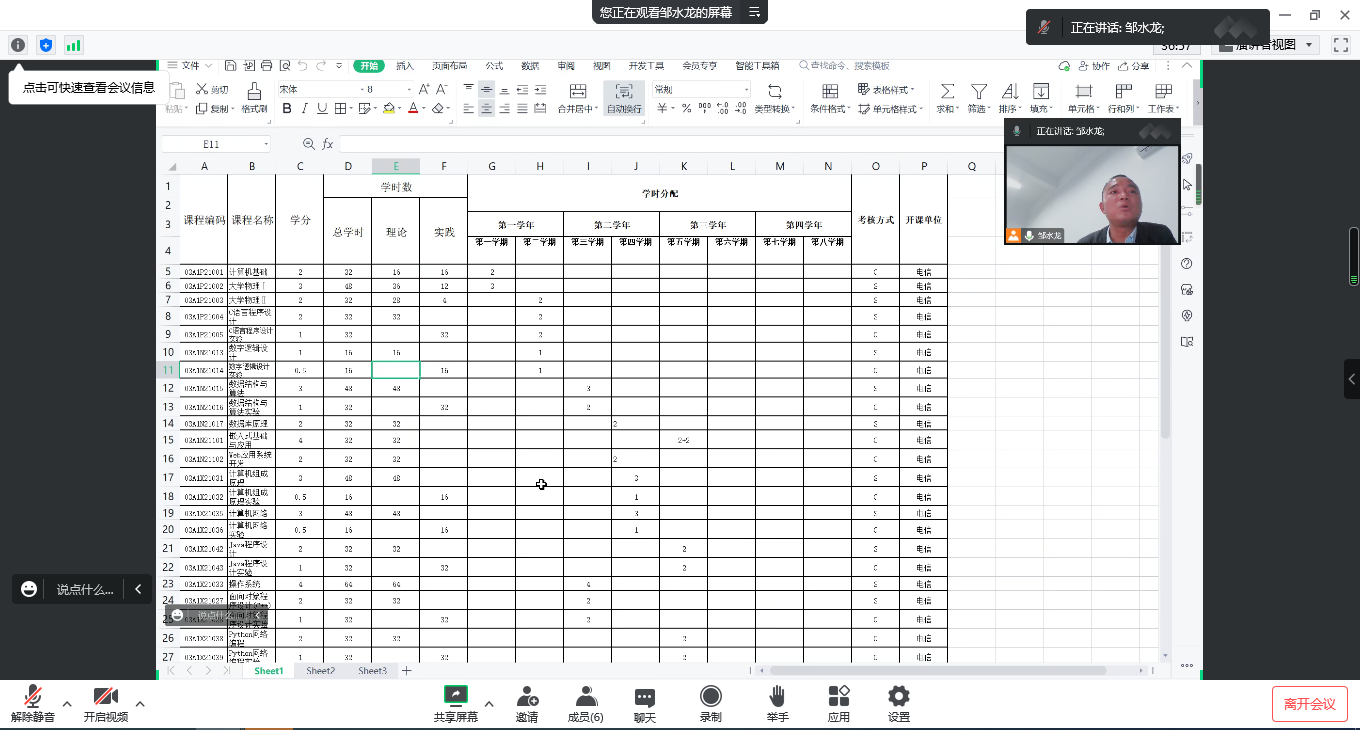Click the red leave meeting button

1309,704
